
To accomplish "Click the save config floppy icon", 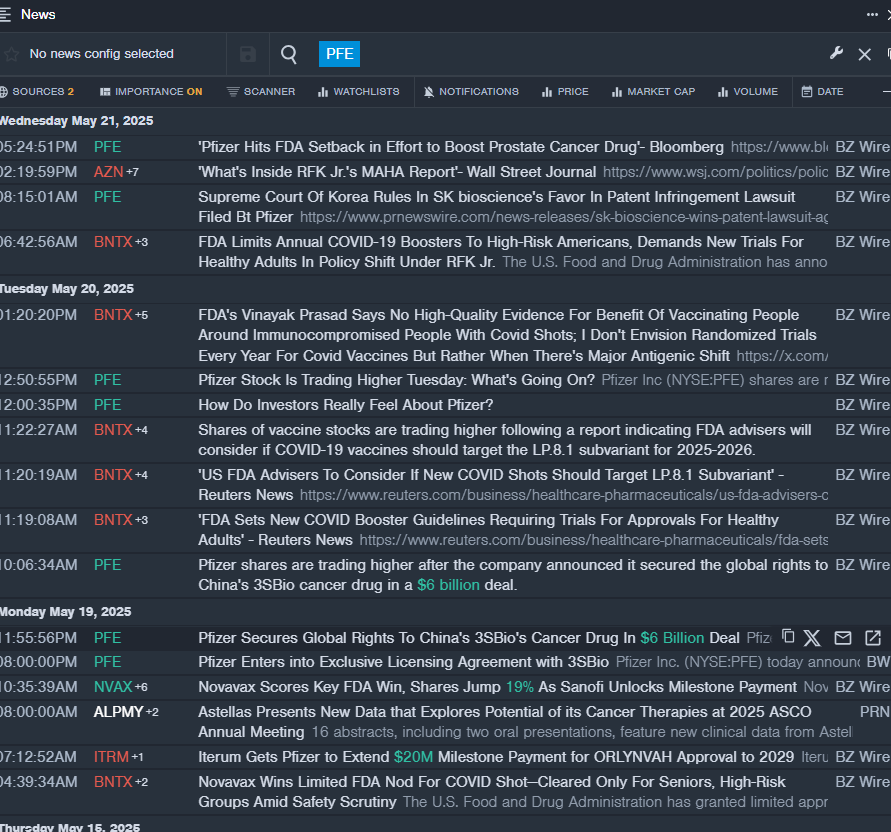I will (x=248, y=54).
